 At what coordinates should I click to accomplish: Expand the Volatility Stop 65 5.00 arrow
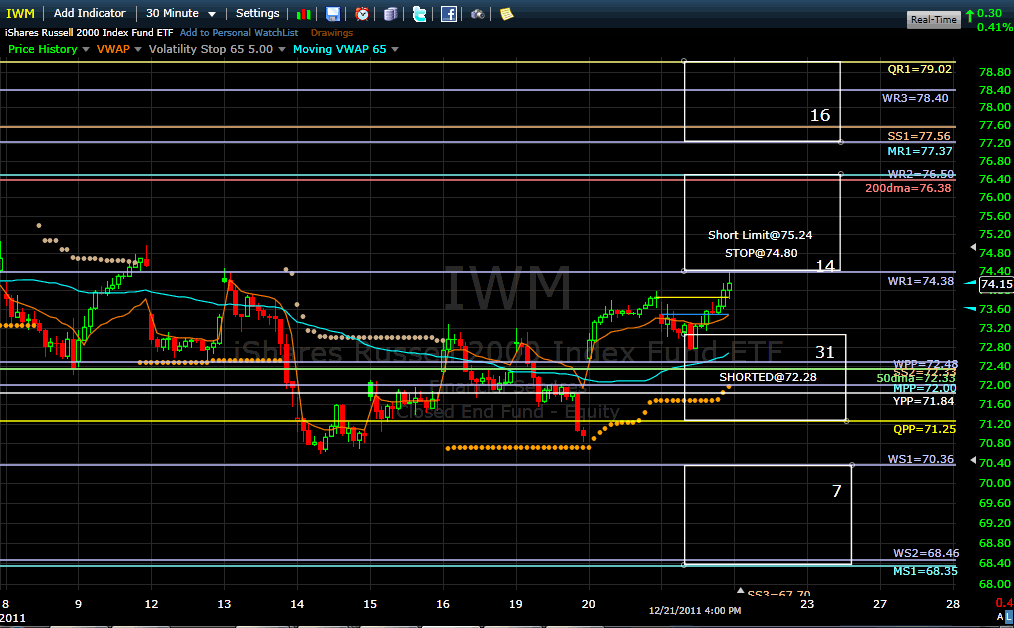click(x=281, y=49)
